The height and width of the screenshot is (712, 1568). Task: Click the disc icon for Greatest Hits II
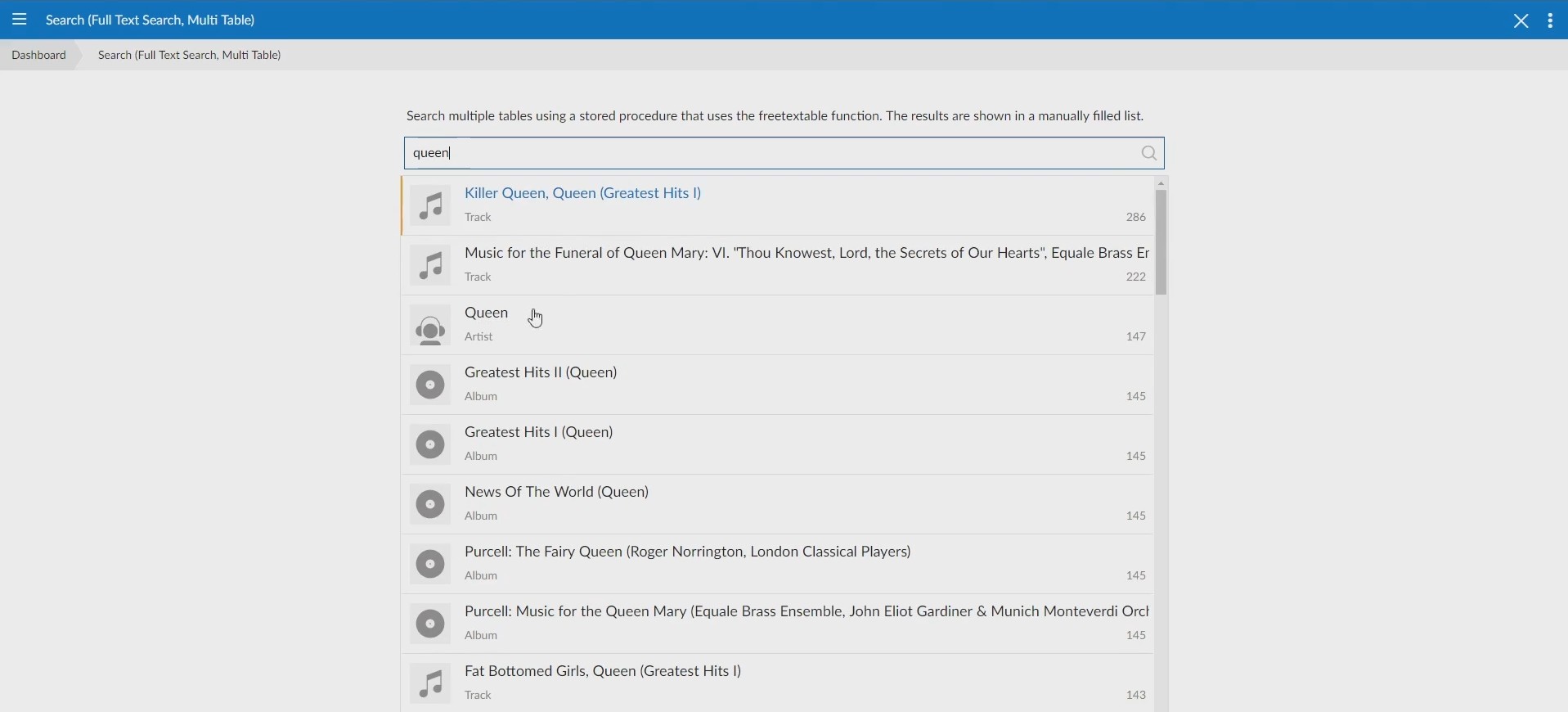[430, 385]
